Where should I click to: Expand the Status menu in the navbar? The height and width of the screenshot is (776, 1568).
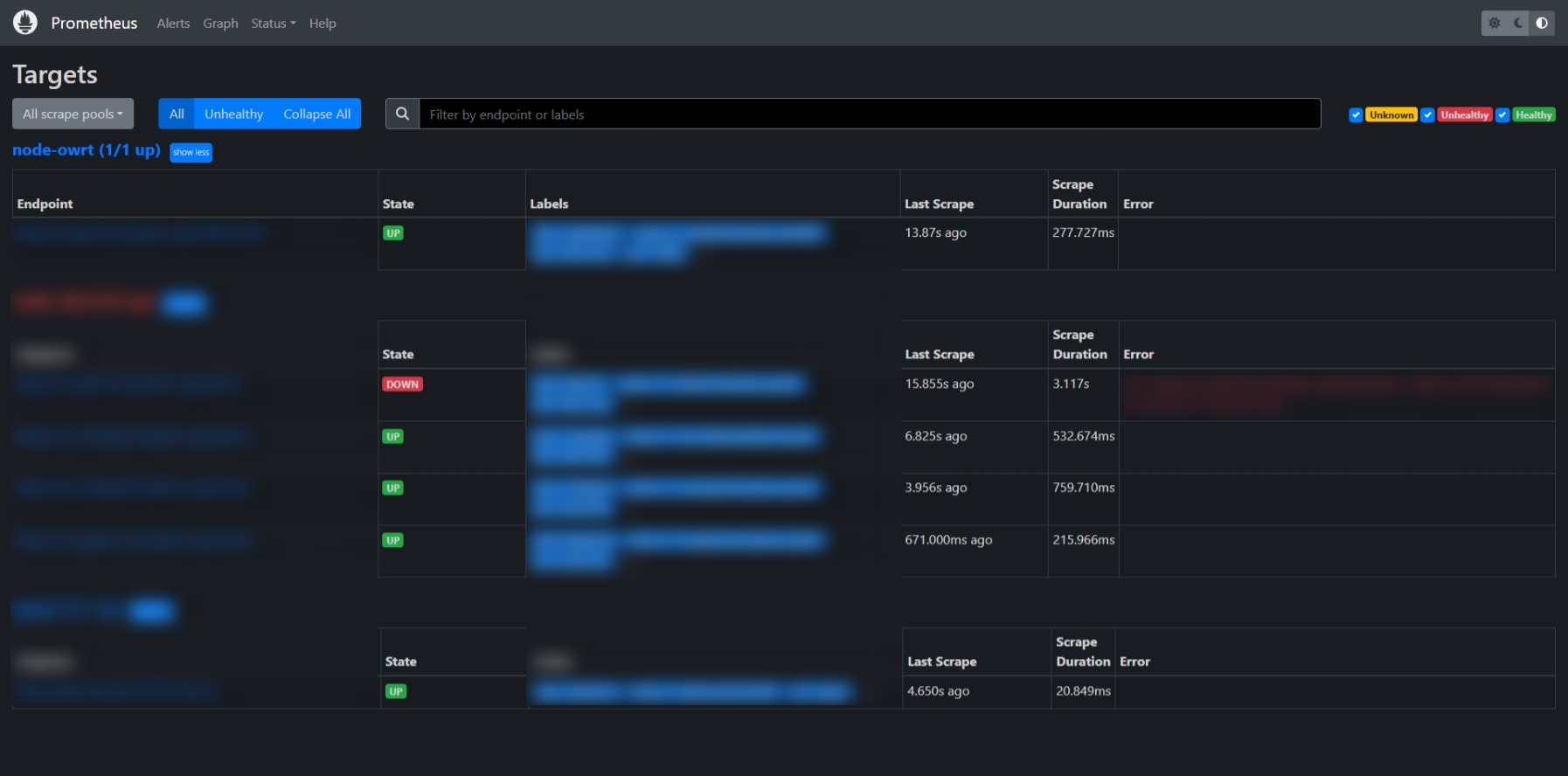click(x=273, y=24)
